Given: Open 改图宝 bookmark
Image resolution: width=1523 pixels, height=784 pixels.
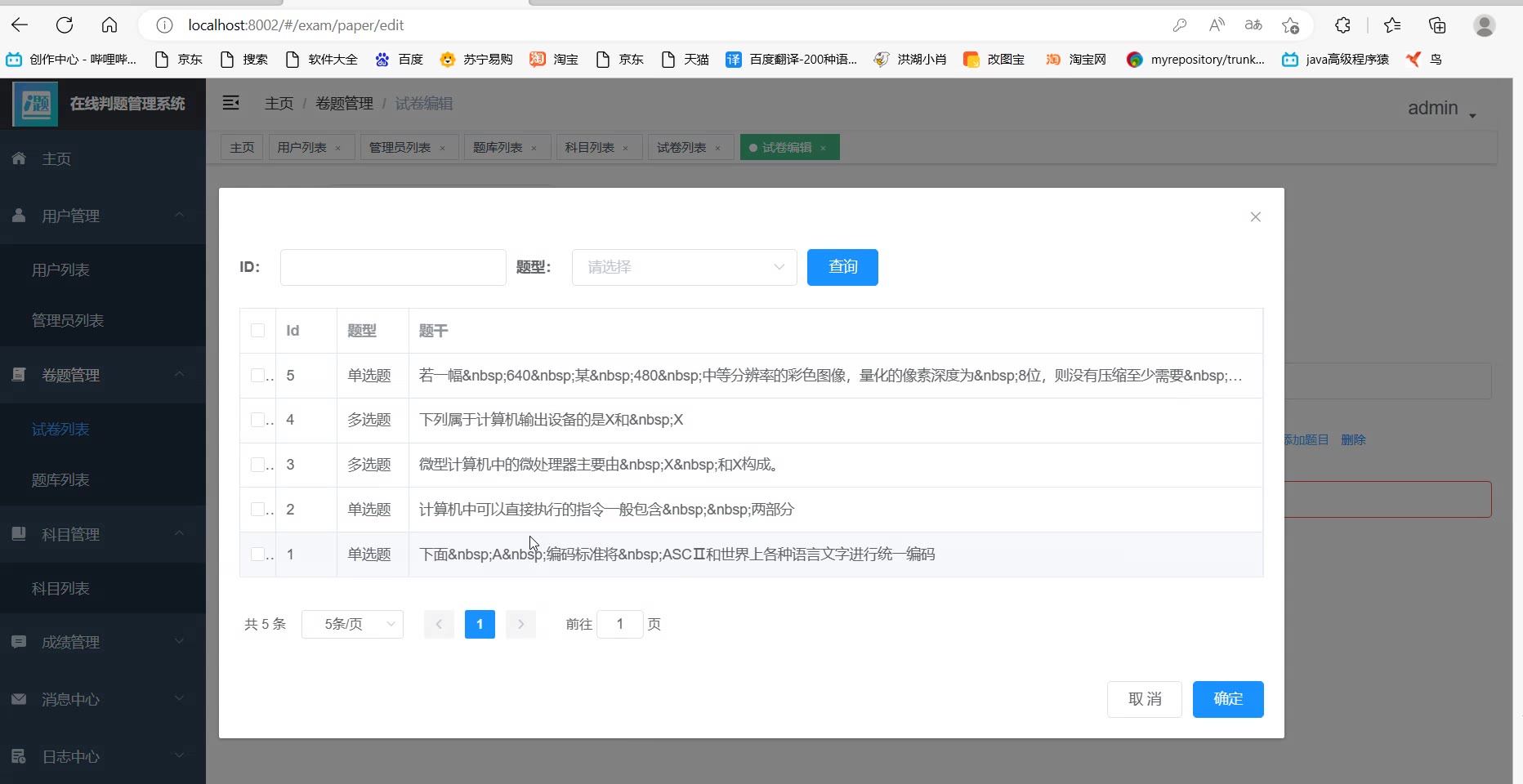Looking at the screenshot, I should (994, 59).
